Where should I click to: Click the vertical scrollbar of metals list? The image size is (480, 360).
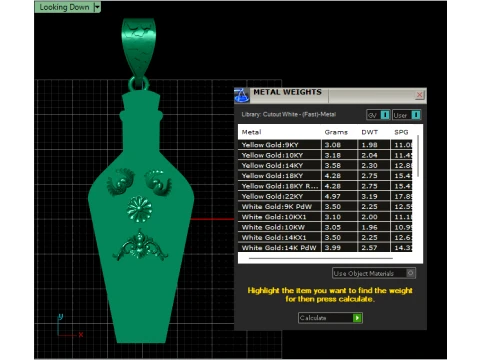[418, 156]
